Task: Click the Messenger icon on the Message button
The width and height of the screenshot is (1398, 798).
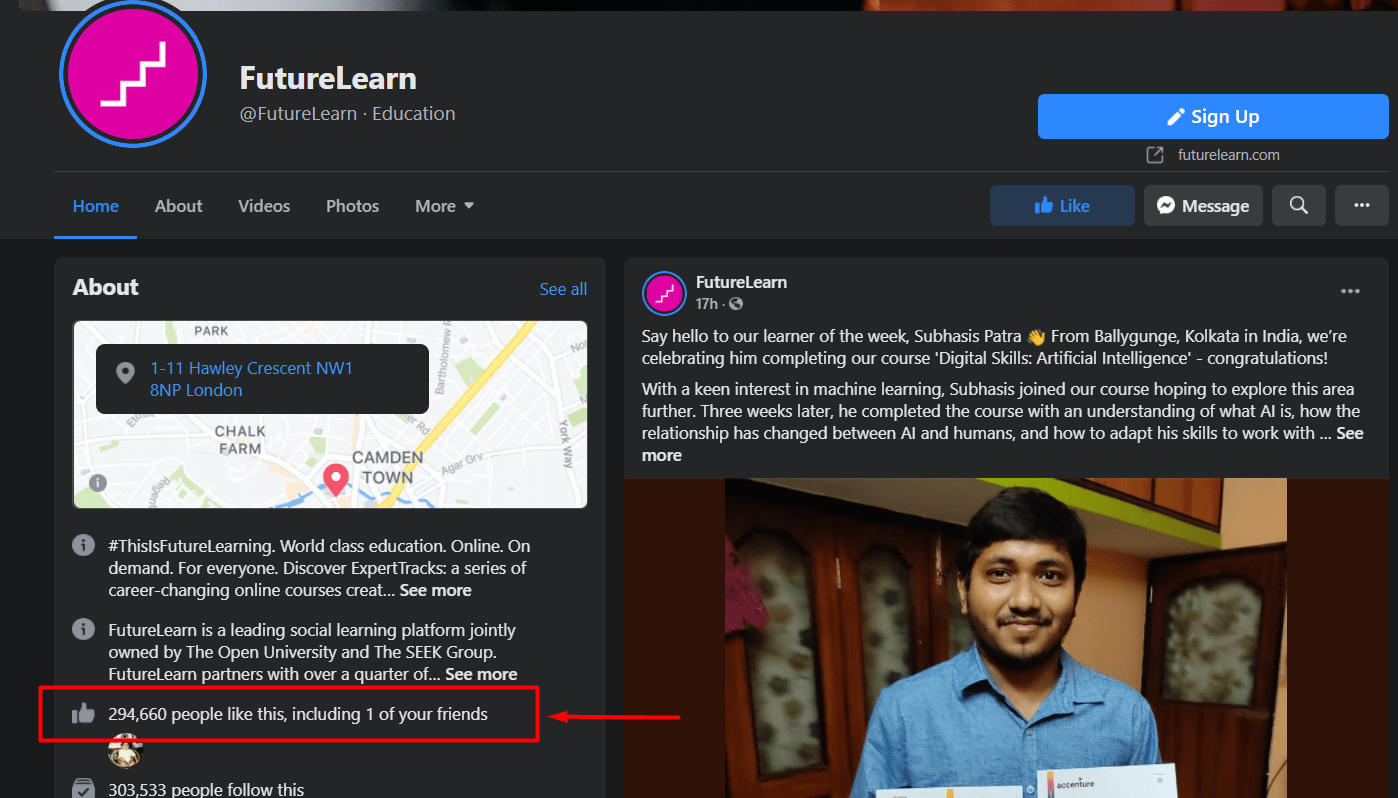Action: point(1166,206)
